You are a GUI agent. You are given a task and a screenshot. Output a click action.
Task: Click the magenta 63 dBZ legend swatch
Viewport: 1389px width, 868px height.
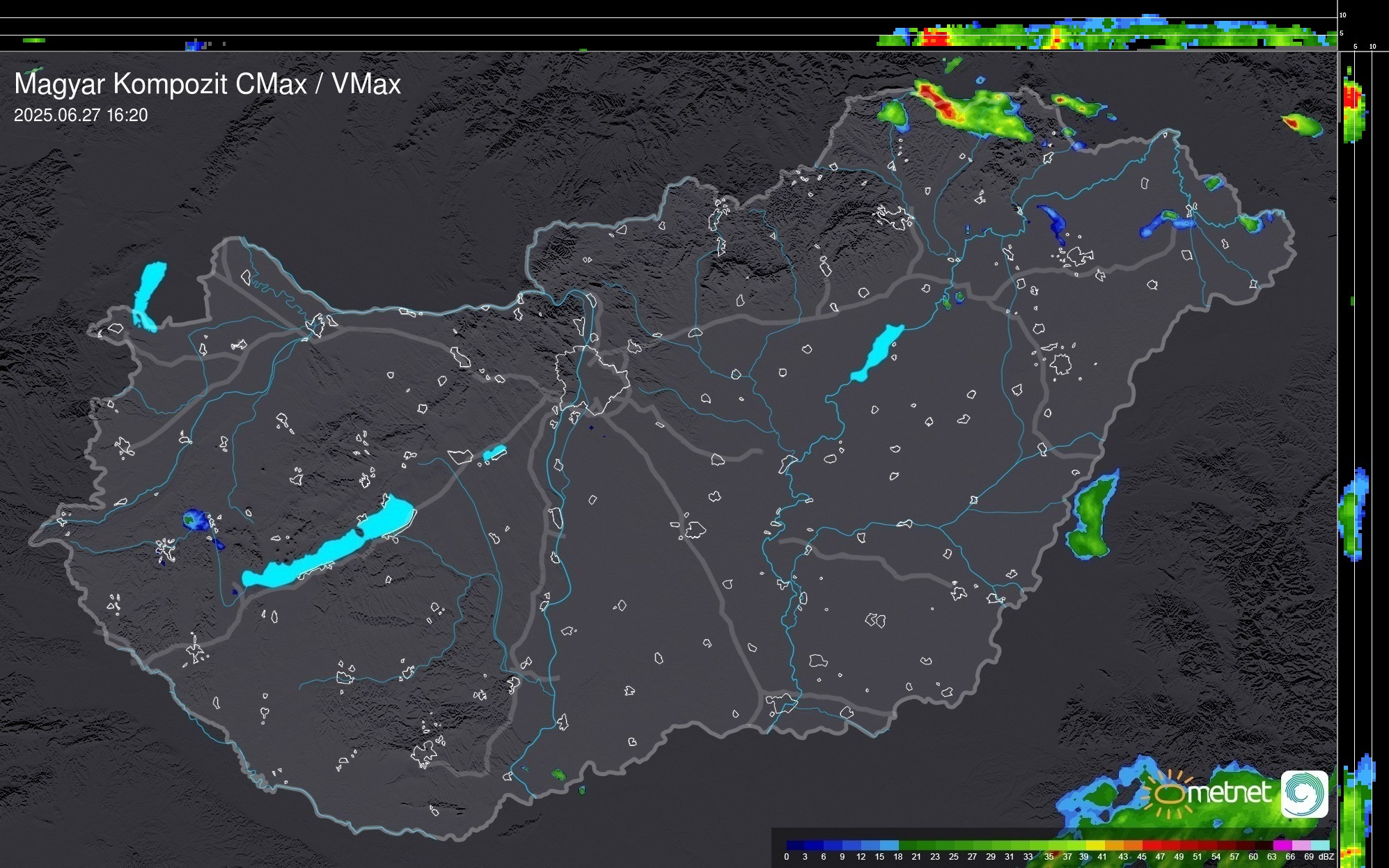1282,846
